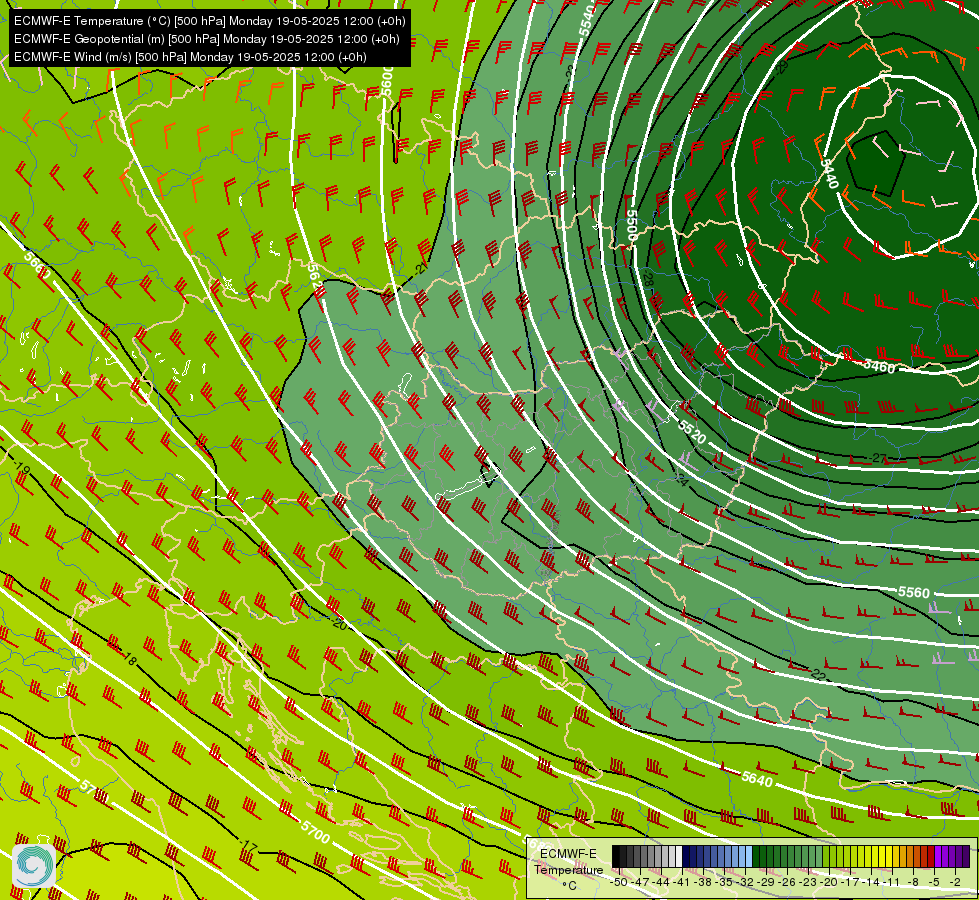Click the 5520 geopotential contour label
Screen dimensions: 979x900
coord(692,432)
